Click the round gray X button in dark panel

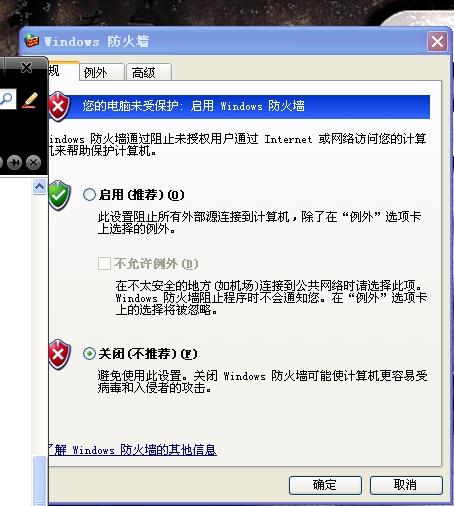pyautogui.click(x=33, y=163)
